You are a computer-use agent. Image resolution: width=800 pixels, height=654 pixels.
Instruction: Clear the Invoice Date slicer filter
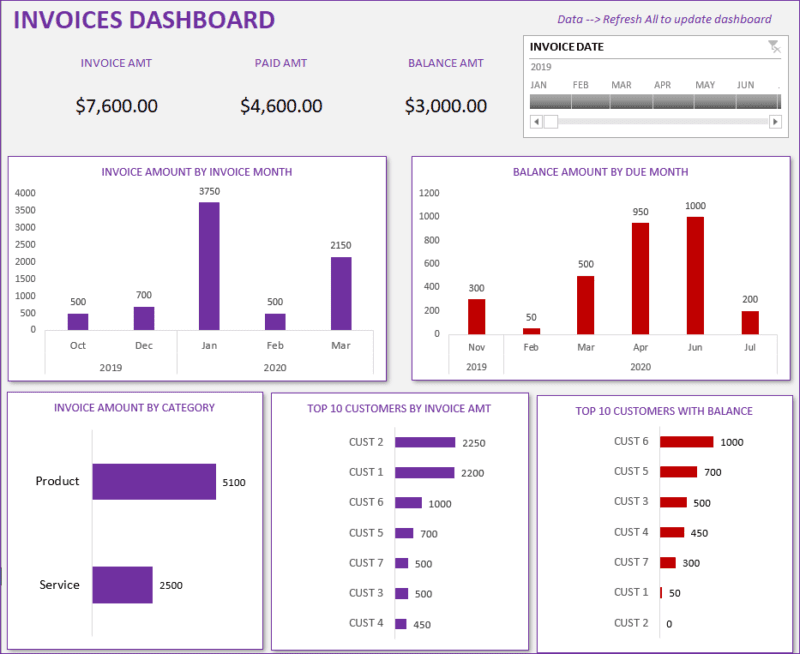pos(774,46)
